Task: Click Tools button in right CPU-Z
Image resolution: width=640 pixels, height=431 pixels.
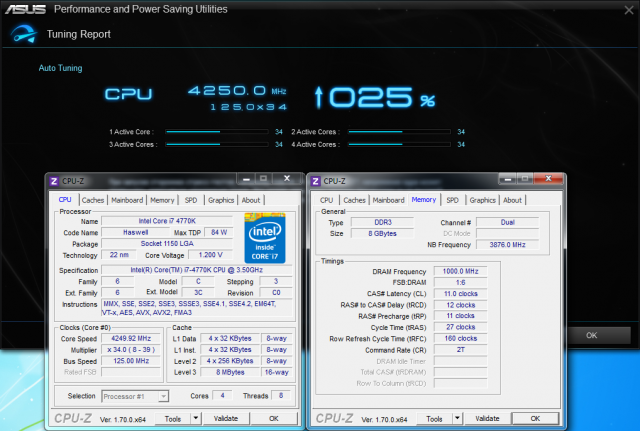Action: [434, 419]
